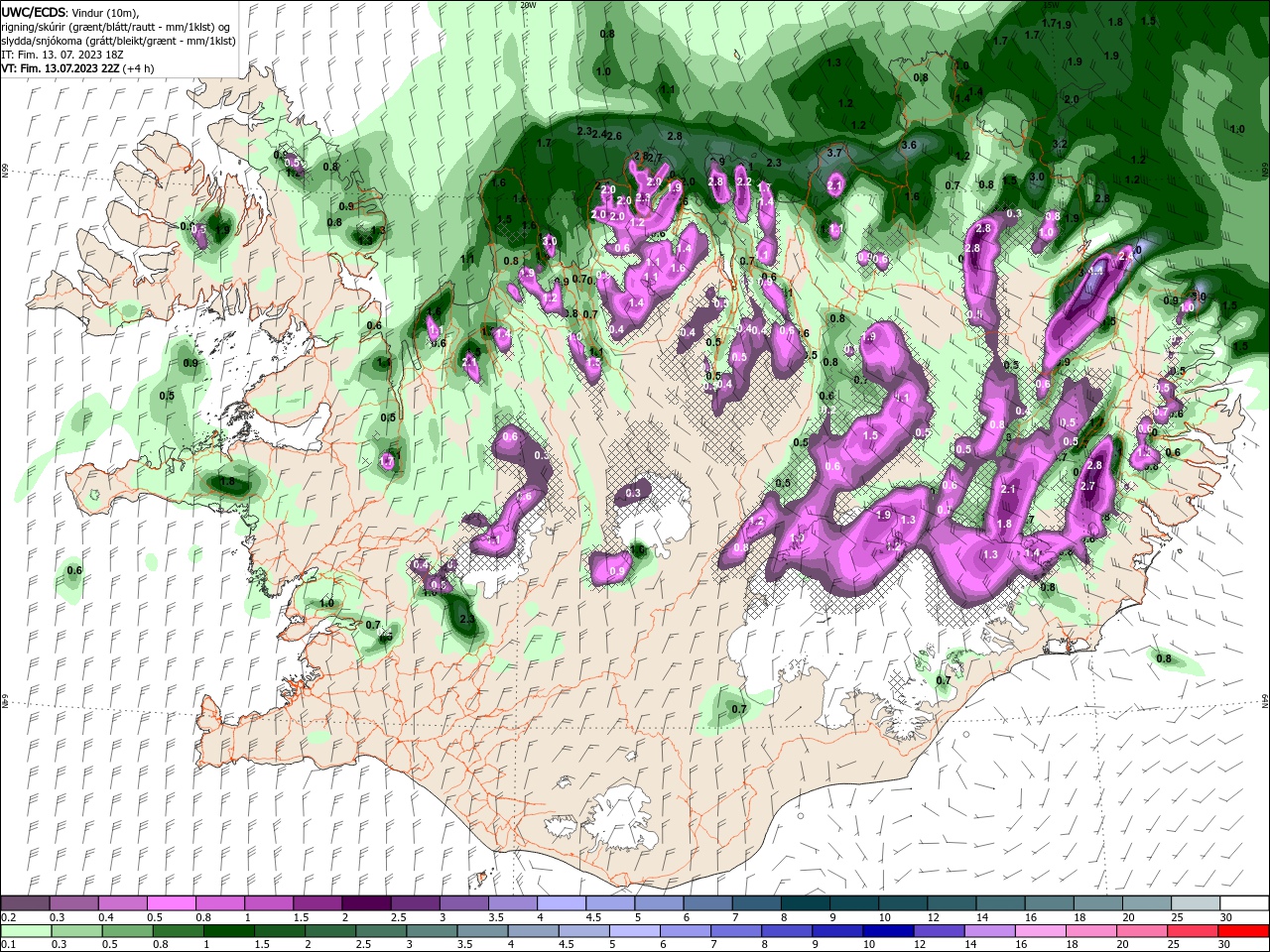The height and width of the screenshot is (952, 1270).
Task: Pick the dark purple snow swatch labeled 2
Action: pyautogui.click(x=365, y=903)
